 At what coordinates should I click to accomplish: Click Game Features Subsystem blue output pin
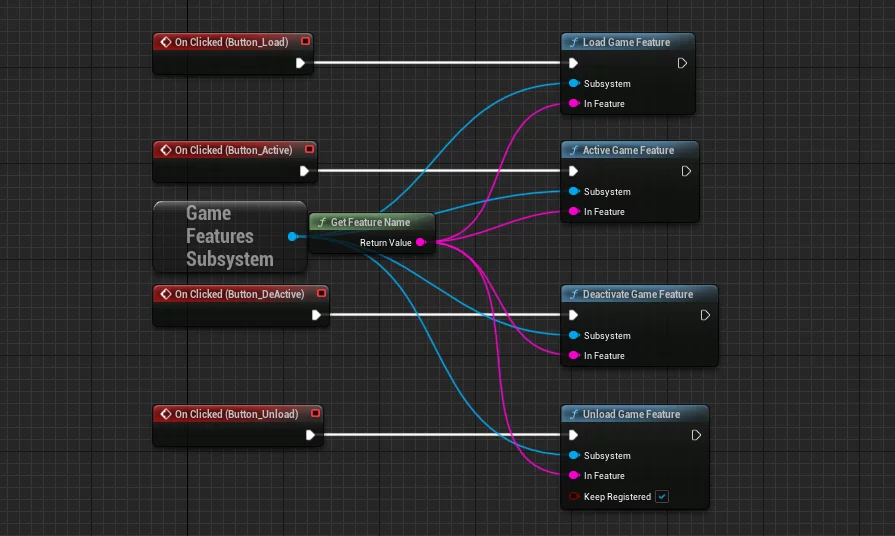292,237
